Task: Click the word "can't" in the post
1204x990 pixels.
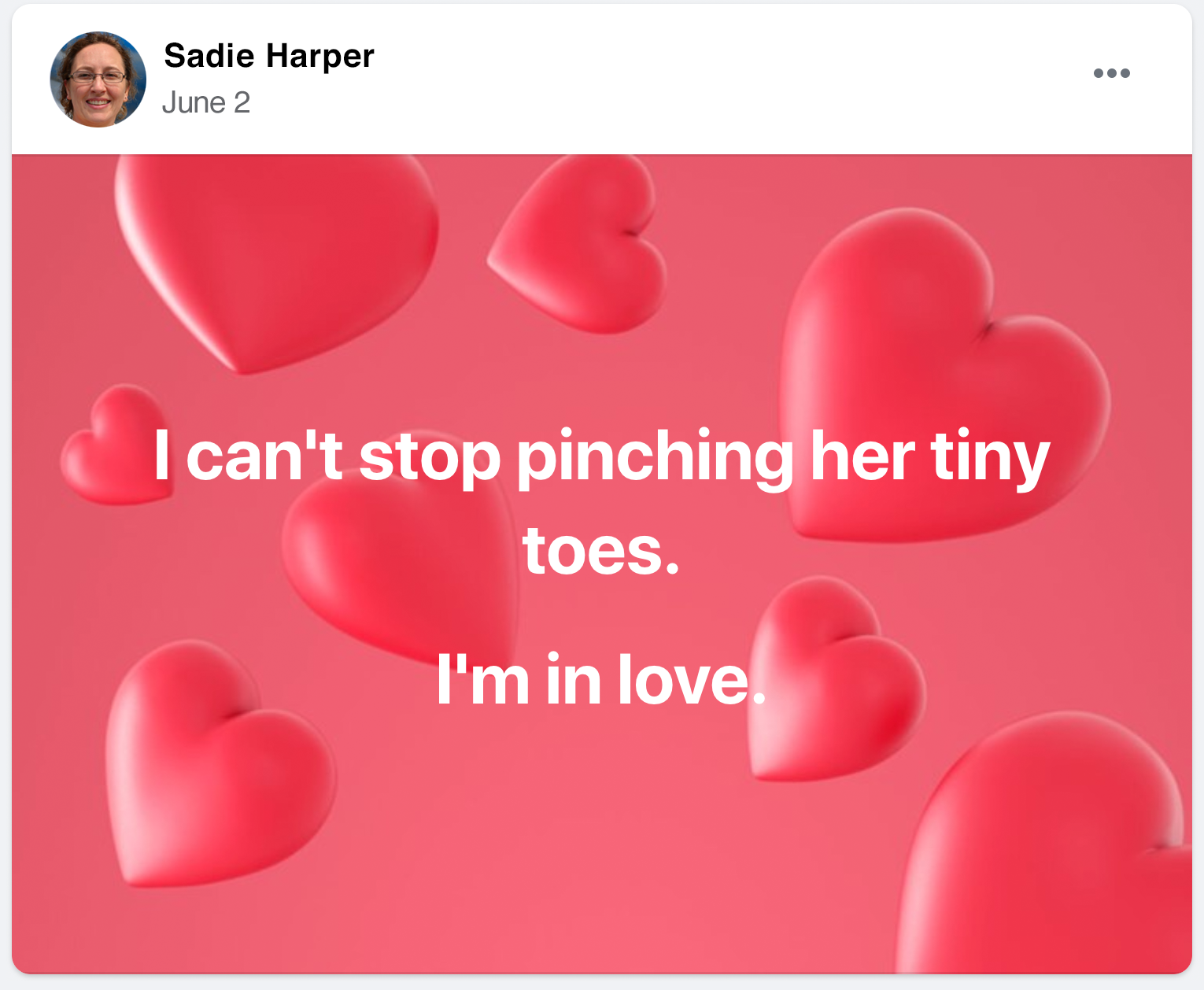Action: point(264,457)
